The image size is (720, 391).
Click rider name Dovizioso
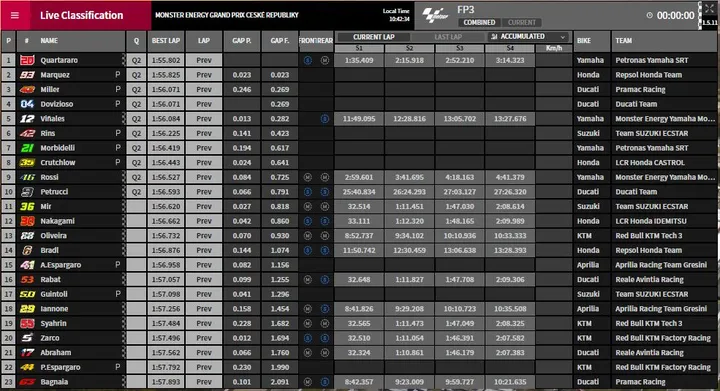pos(56,104)
